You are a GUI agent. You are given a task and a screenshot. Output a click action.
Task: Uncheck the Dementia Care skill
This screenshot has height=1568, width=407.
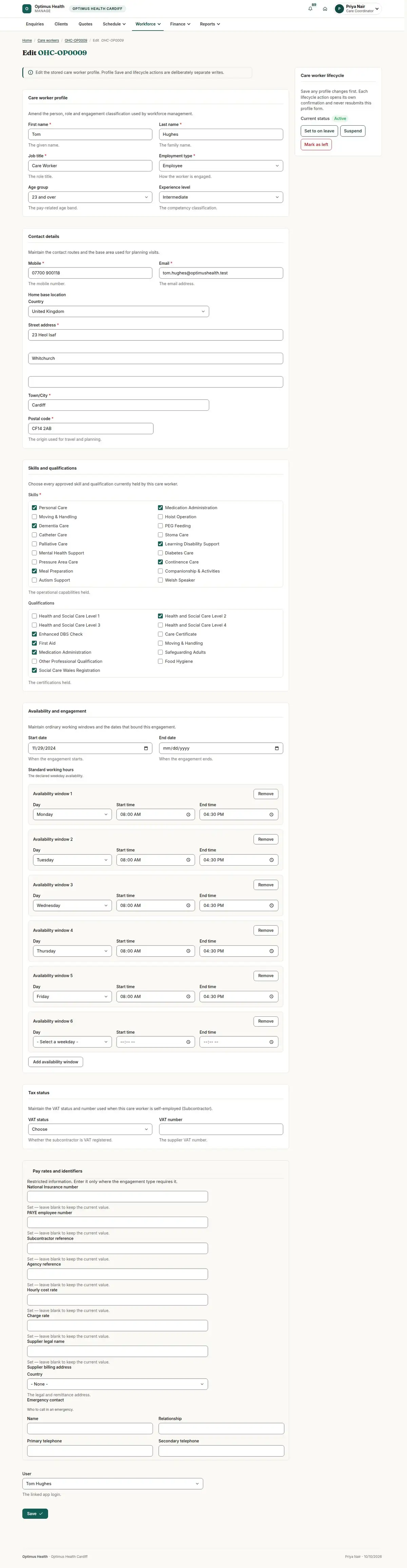34,526
